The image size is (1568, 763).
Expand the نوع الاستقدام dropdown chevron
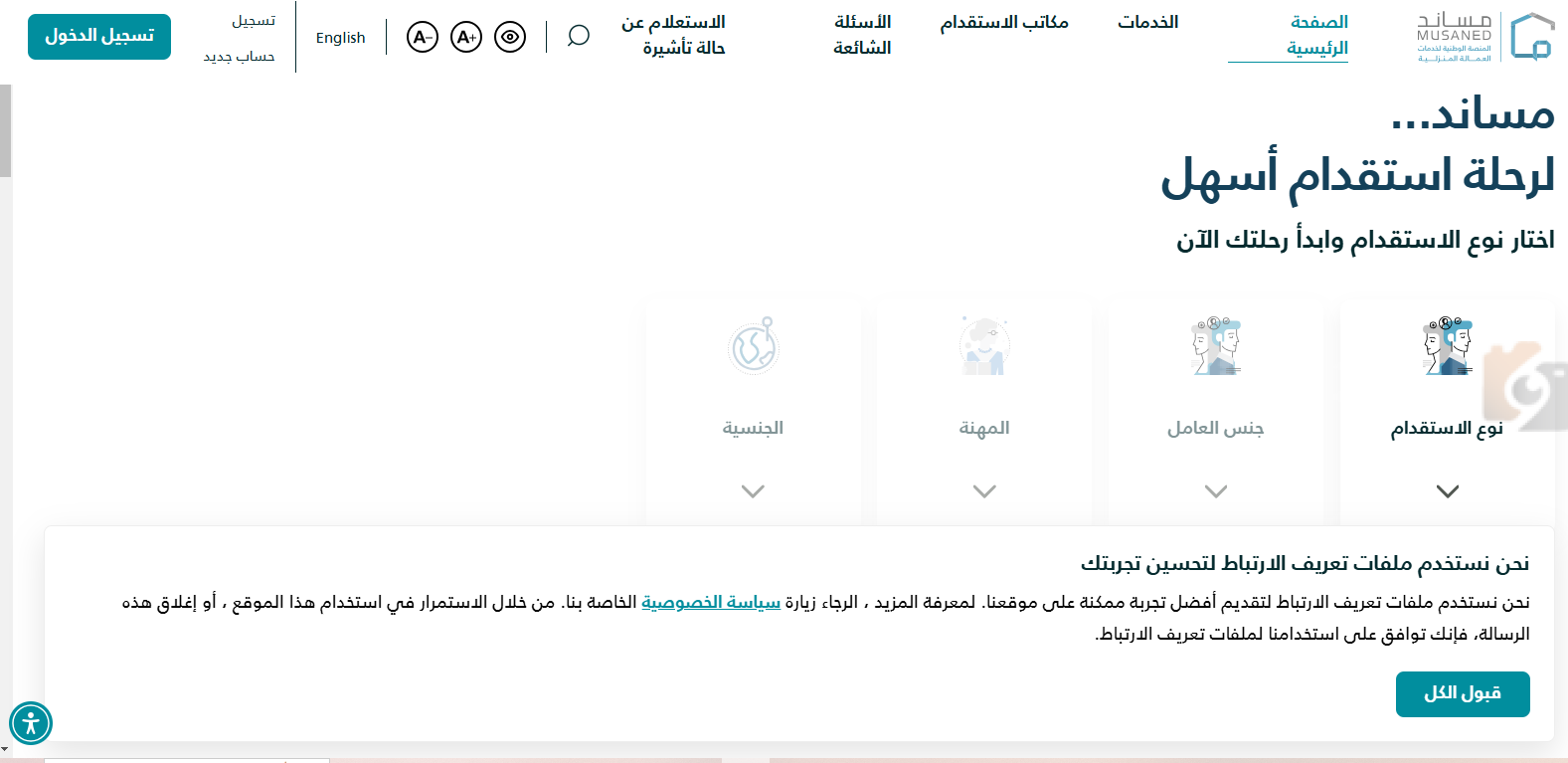click(1448, 491)
